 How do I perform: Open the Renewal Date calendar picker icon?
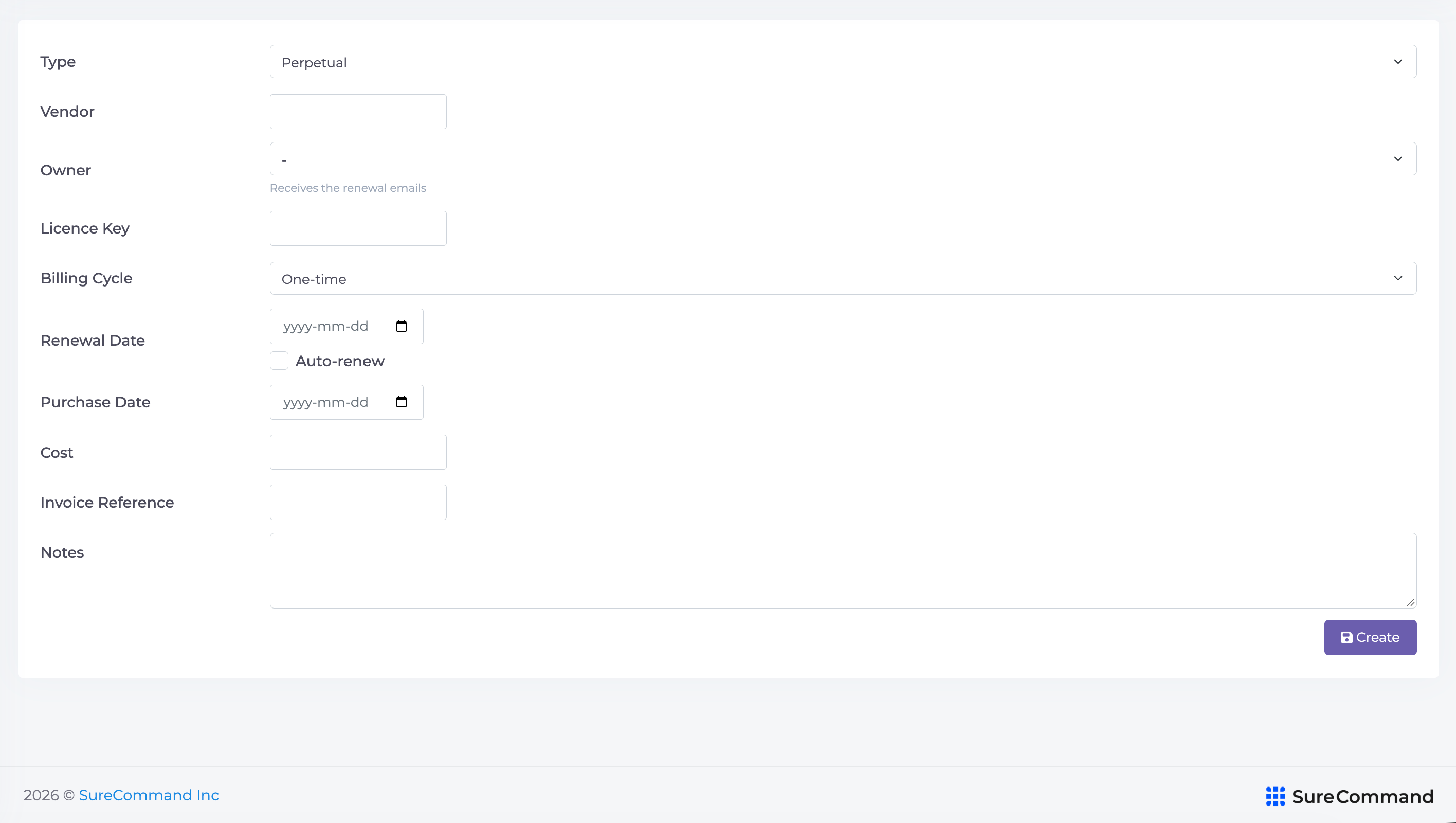click(402, 327)
